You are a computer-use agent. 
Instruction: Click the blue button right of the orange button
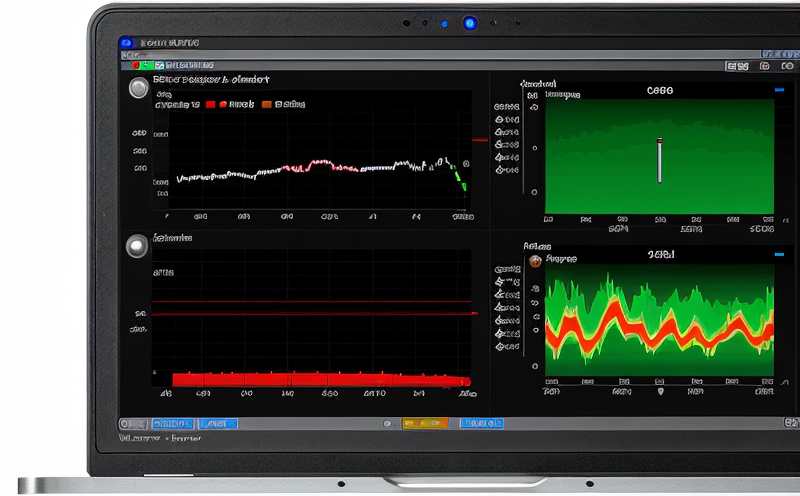[x=481, y=424]
